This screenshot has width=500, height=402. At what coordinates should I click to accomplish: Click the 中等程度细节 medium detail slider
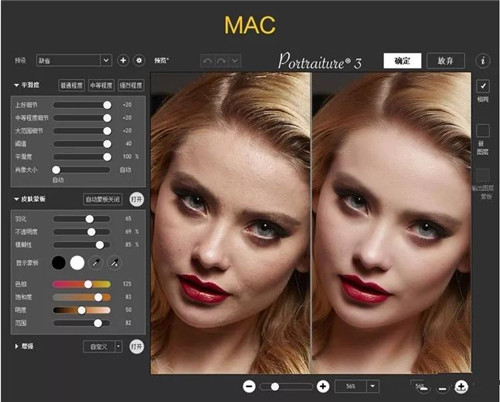tap(82, 118)
